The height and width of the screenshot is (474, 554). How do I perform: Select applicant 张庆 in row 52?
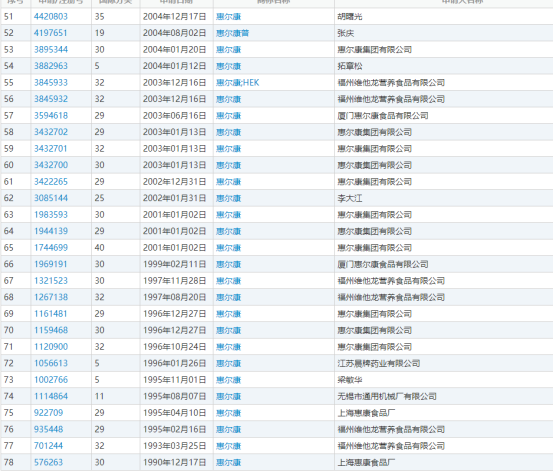click(346, 33)
